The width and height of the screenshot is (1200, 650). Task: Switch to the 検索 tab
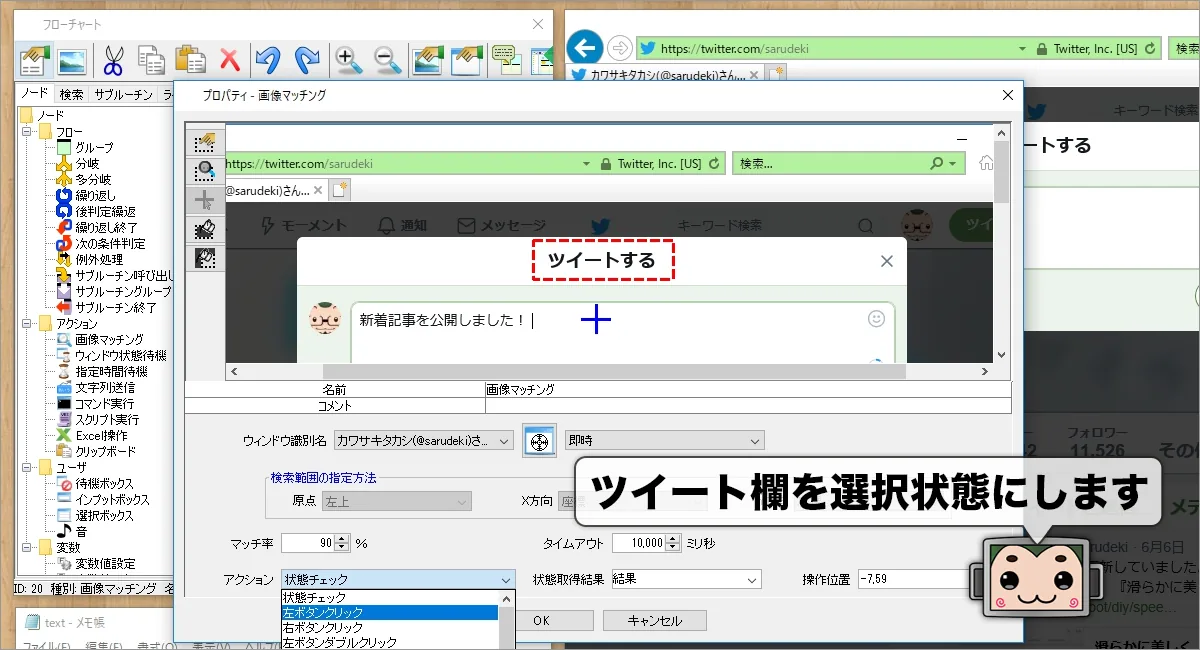pyautogui.click(x=71, y=95)
